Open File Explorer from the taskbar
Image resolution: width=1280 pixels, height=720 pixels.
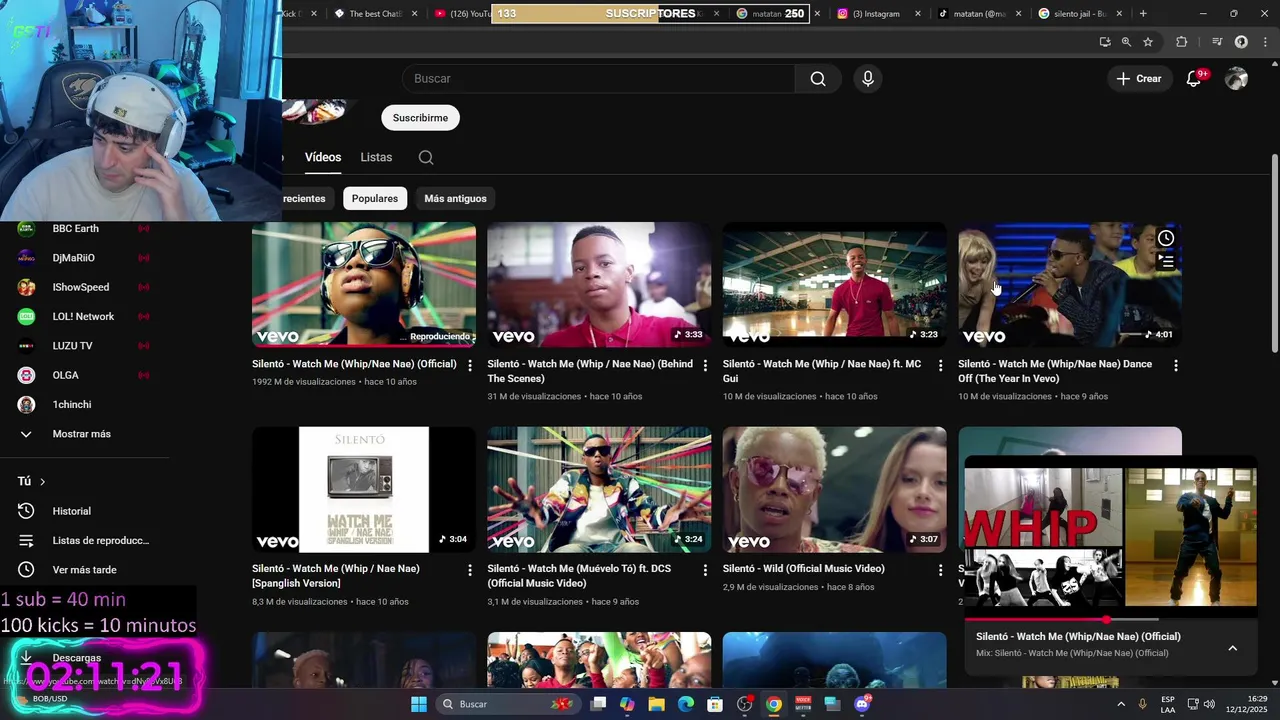(657, 704)
